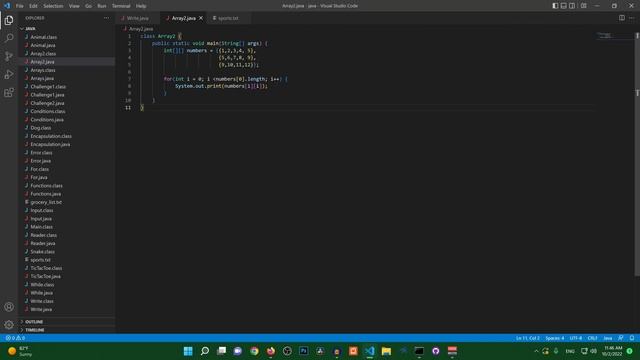Click the VS Code logo in title bar

click(x=7, y=6)
